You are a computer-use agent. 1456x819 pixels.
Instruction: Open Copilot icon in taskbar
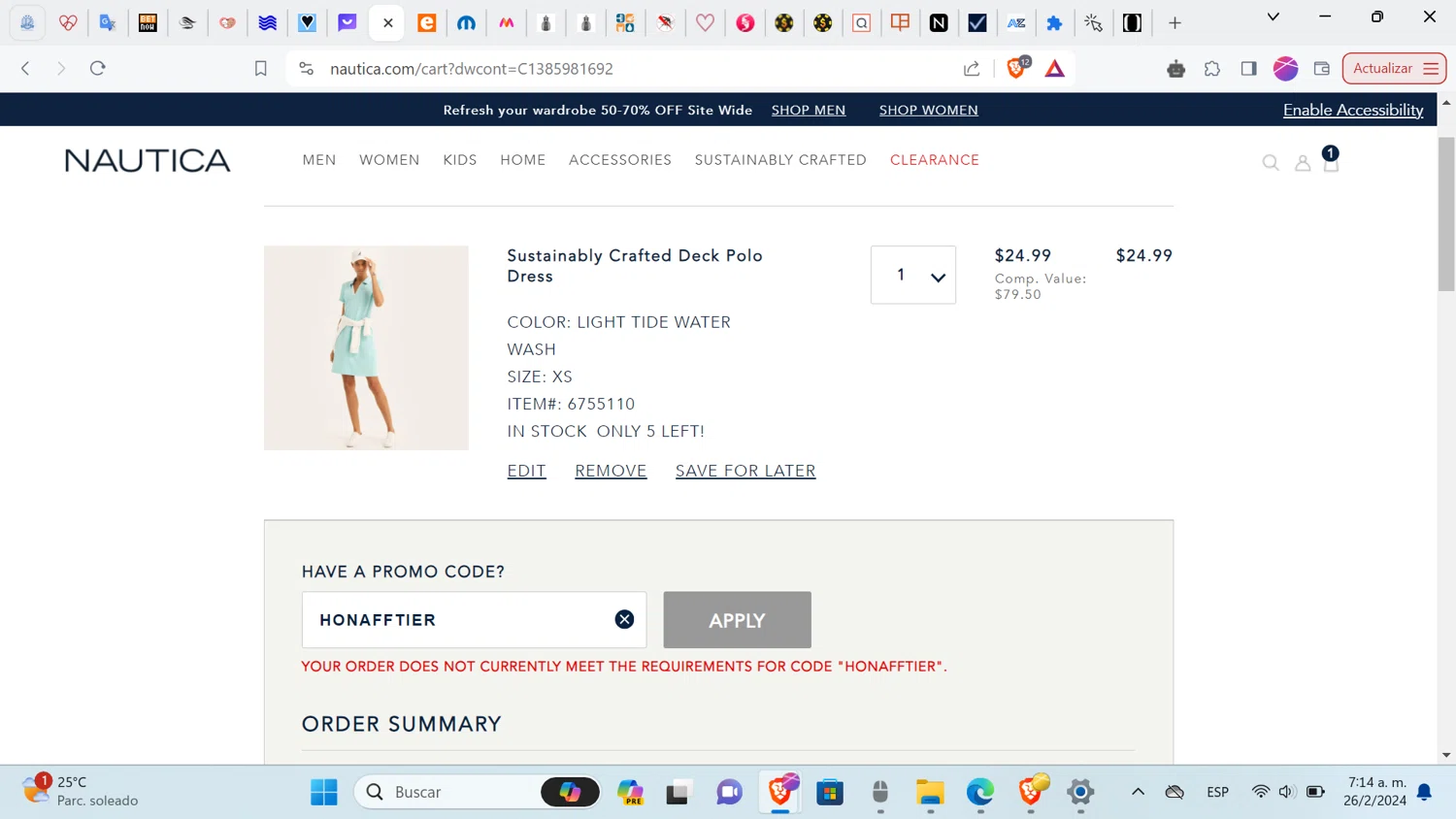(x=630, y=792)
